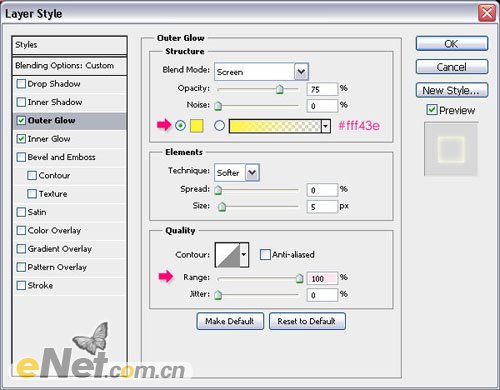The image size is (500, 390).
Task: Select the Inner Glow style row
Action: [x=69, y=139]
